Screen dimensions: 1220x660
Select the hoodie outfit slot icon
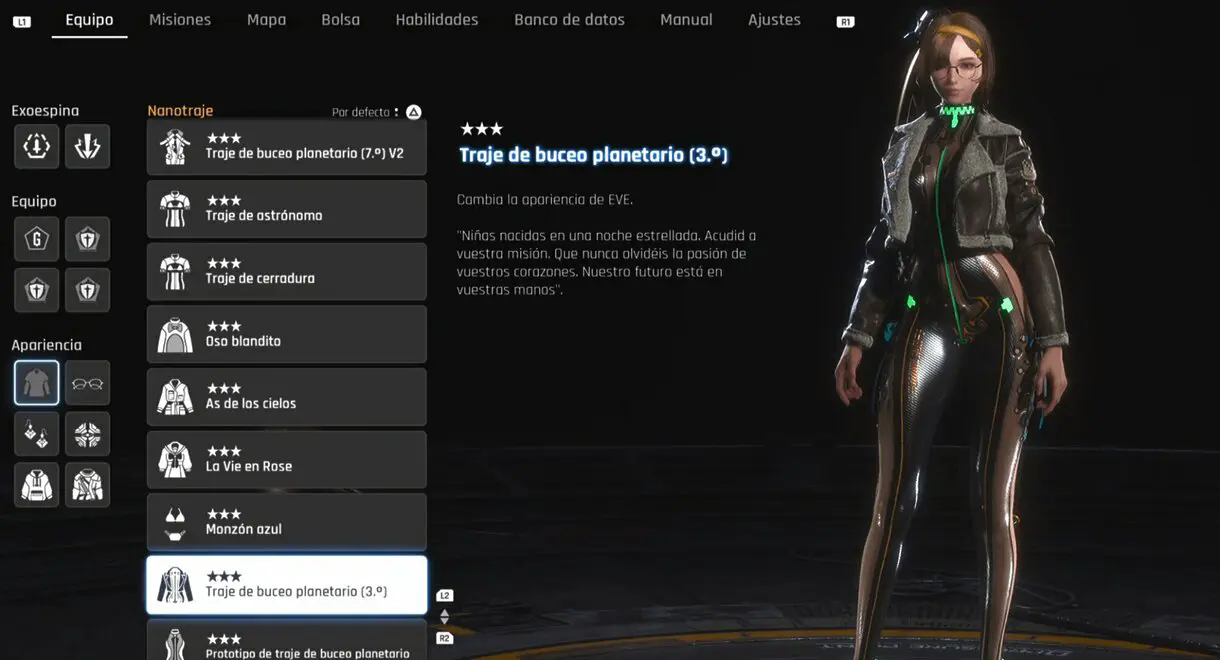point(36,485)
